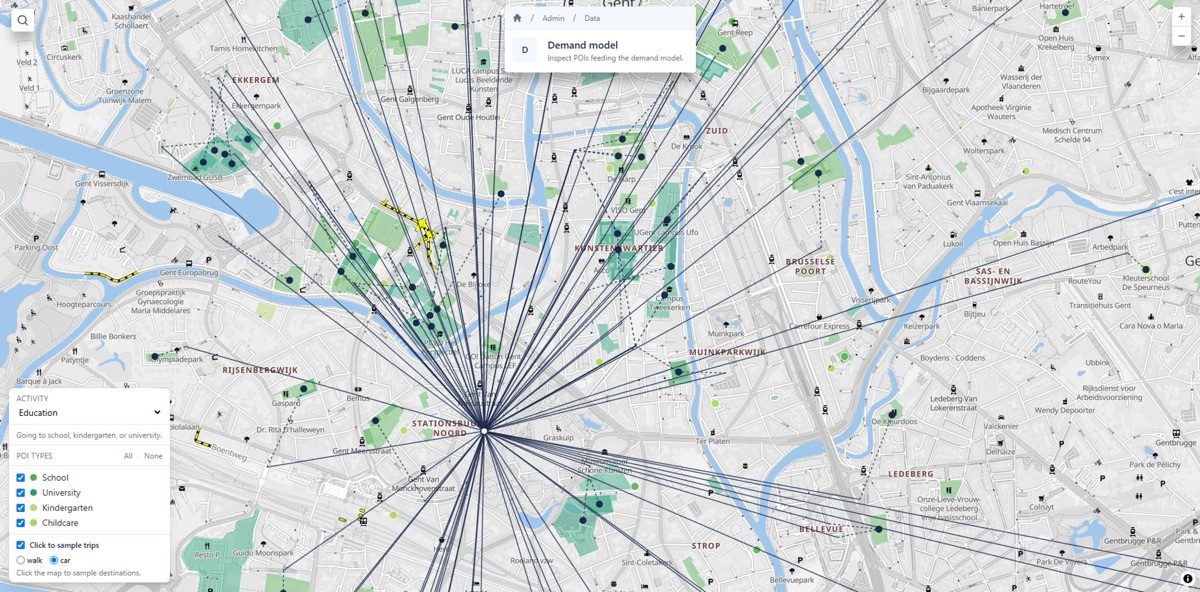Click the Guido Moonspark map label
This screenshot has height=592, width=1200.
tap(261, 553)
